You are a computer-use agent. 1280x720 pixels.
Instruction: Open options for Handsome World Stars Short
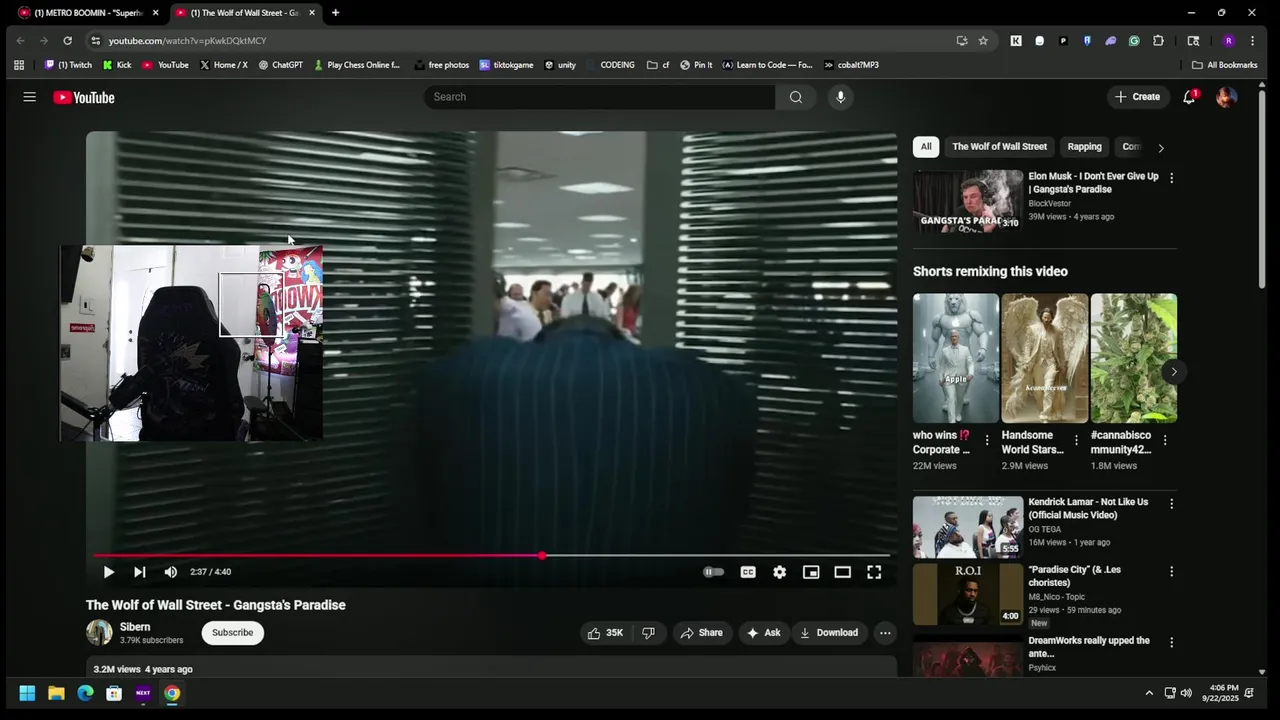tap(1076, 441)
